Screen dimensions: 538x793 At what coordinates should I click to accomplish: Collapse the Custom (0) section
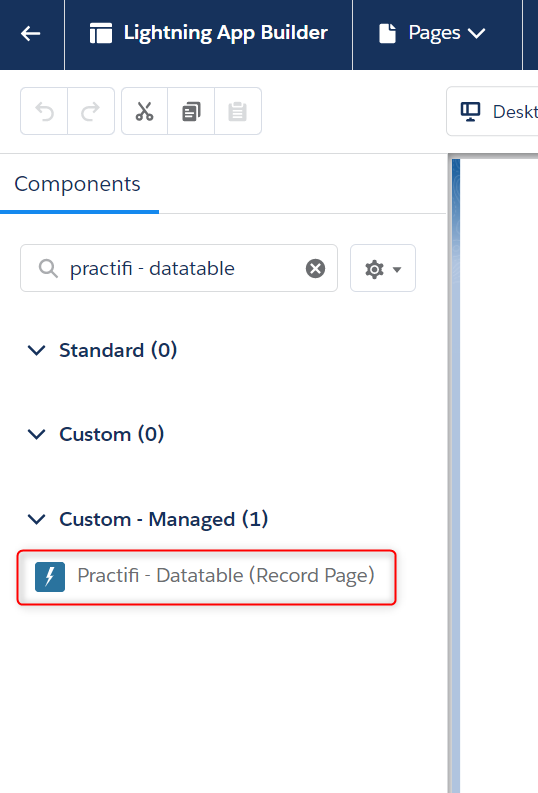(x=36, y=434)
